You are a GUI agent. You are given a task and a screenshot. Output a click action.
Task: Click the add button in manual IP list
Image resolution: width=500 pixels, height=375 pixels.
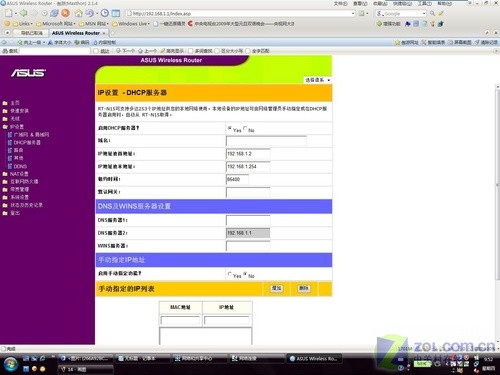point(276,288)
